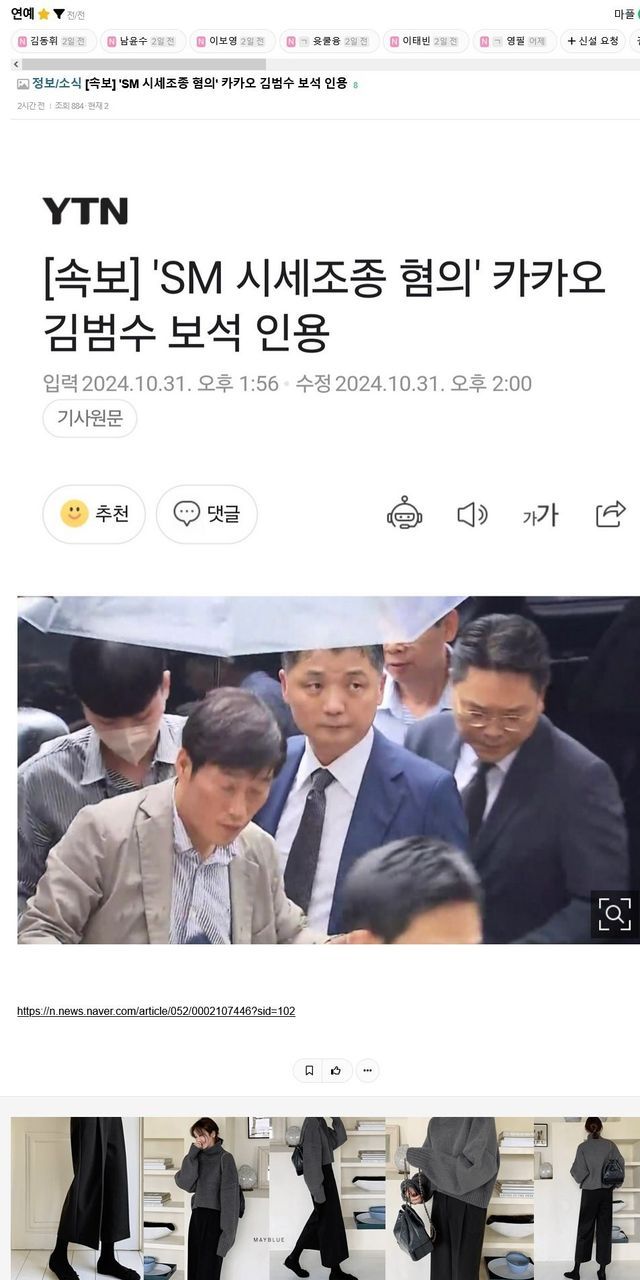Click the 신설 요청 button

592,41
